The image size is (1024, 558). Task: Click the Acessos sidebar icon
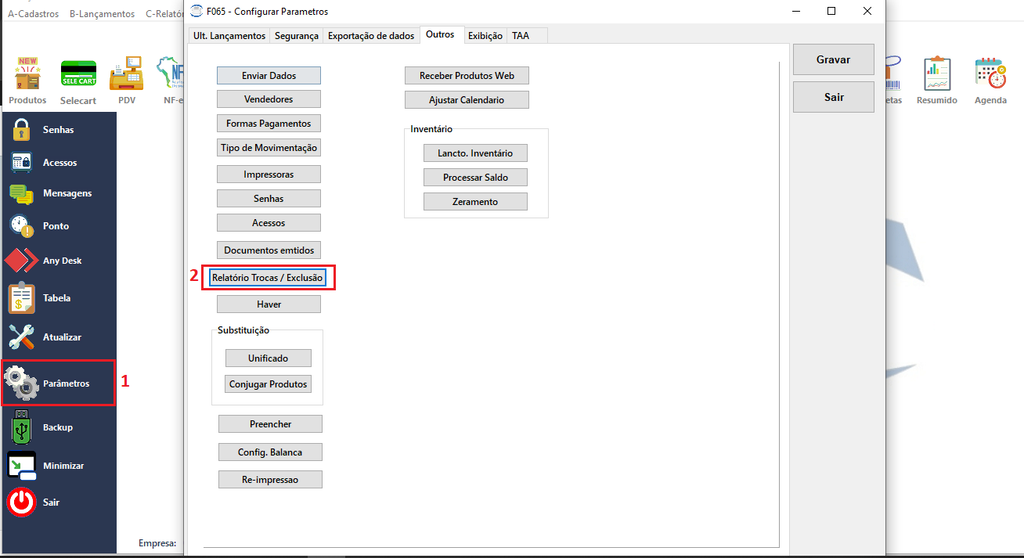(21, 162)
